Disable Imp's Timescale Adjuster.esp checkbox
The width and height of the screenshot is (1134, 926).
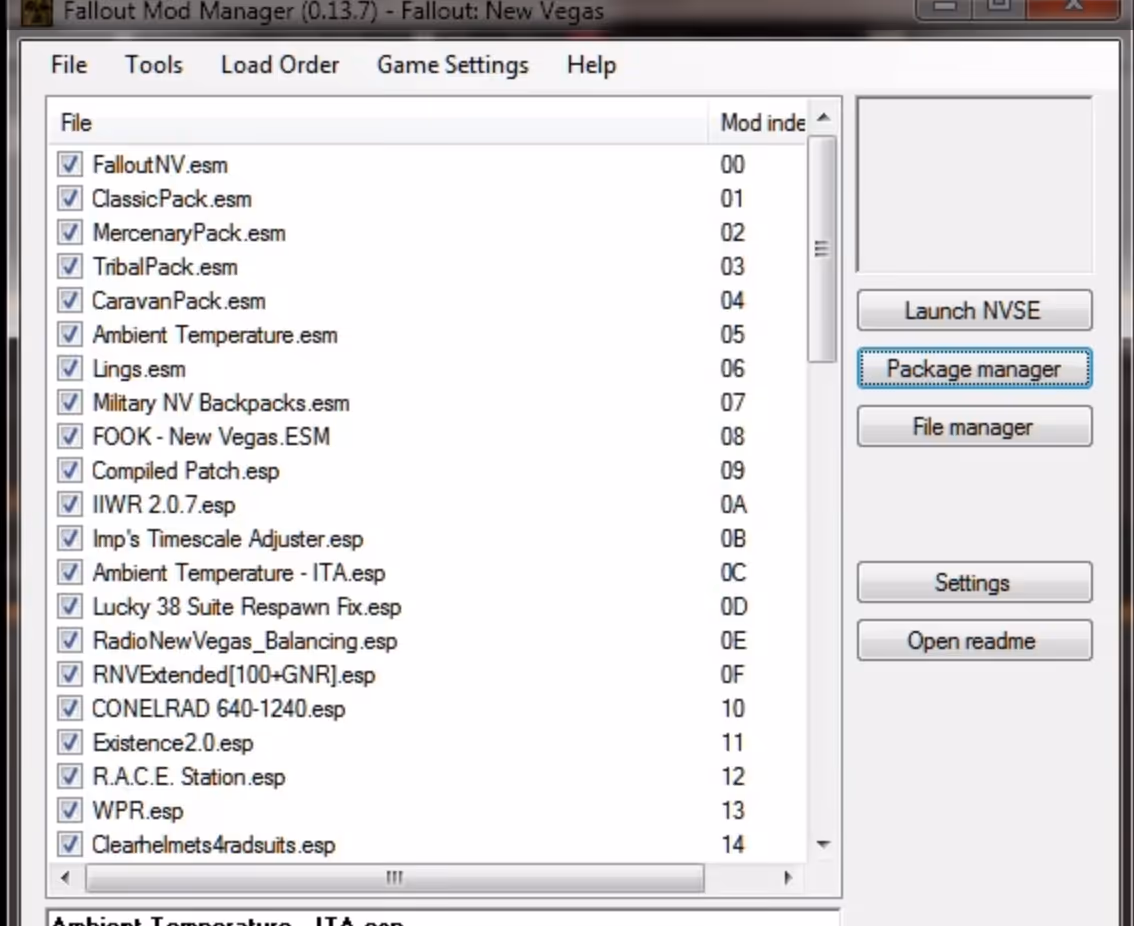[x=69, y=538]
